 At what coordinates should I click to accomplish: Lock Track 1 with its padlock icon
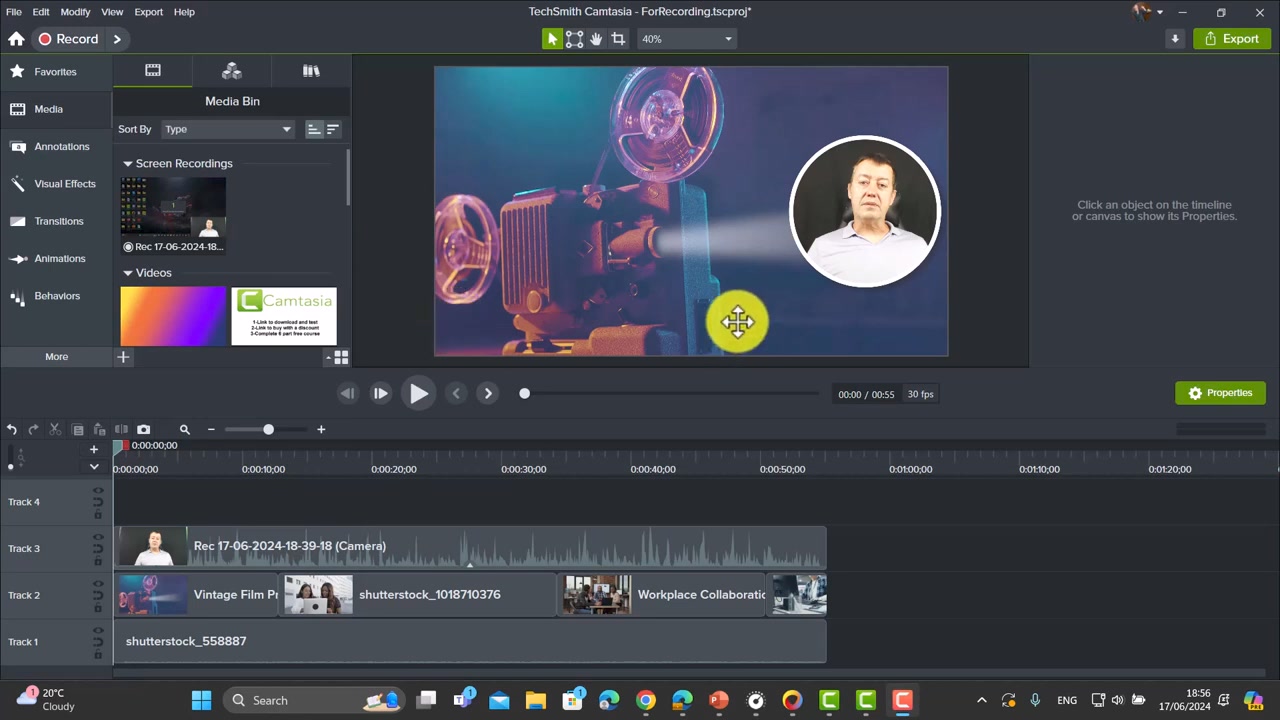pyautogui.click(x=98, y=654)
